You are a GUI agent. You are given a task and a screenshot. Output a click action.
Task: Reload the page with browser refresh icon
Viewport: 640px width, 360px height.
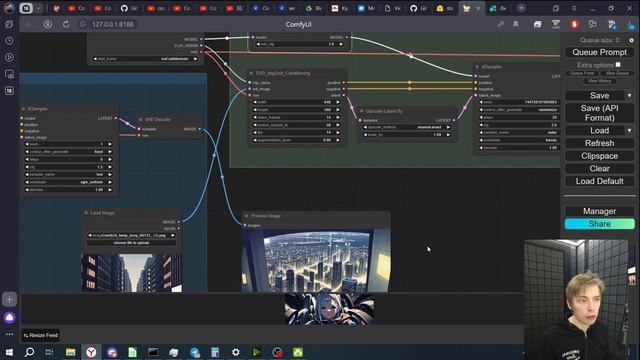tap(66, 24)
